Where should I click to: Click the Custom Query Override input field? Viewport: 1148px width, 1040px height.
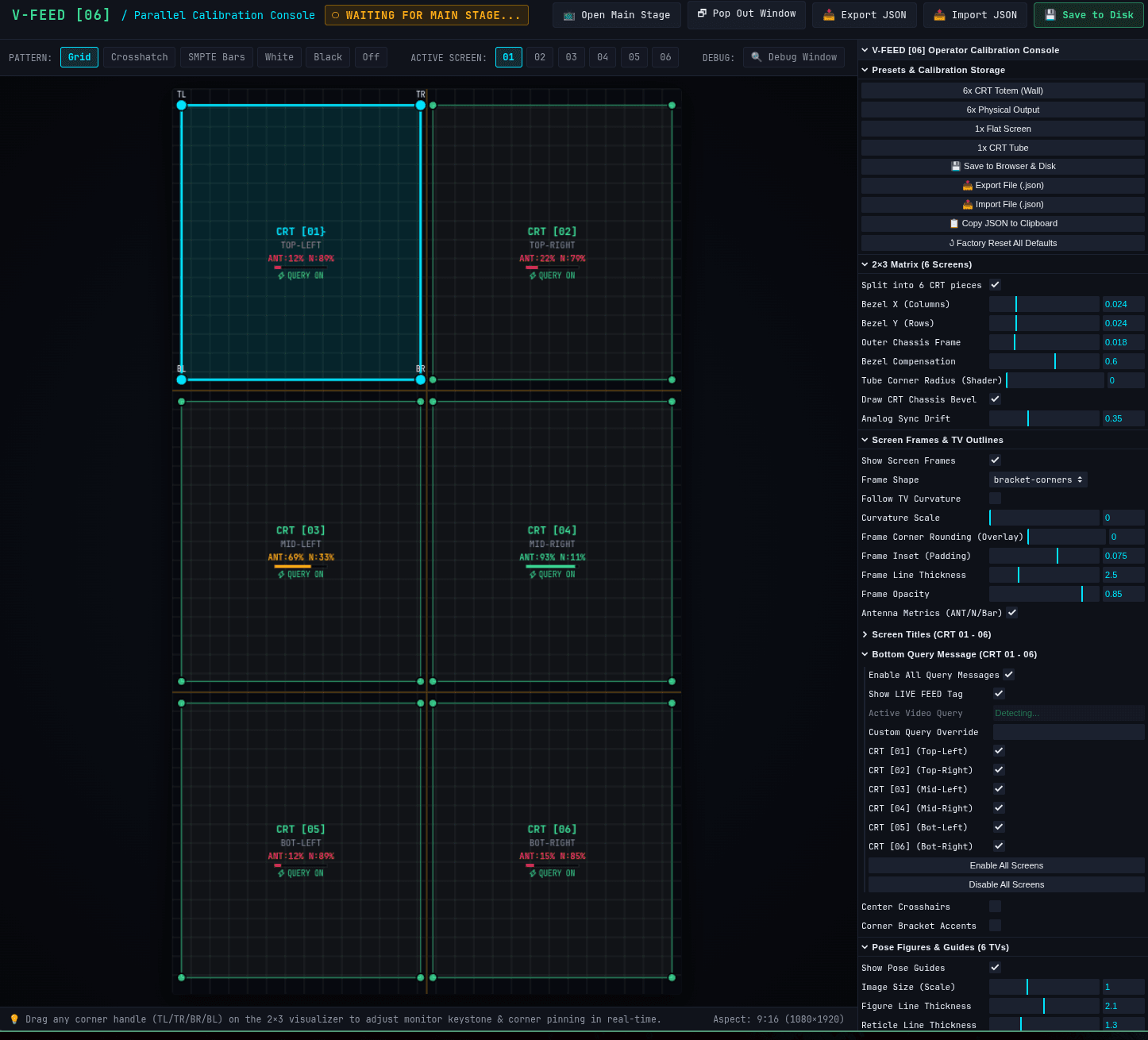point(1069,732)
